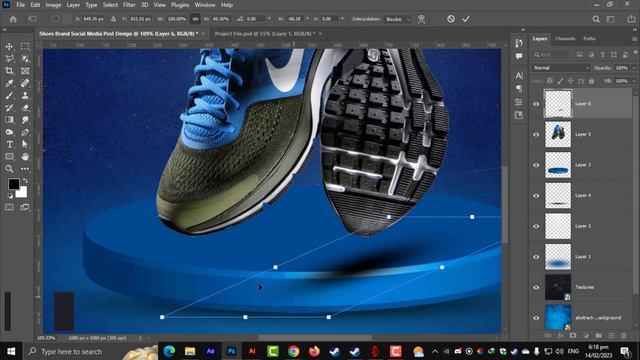Screen dimensions: 640x360
Task: Hide Layer 4 using its eye icon
Action: 536,196
